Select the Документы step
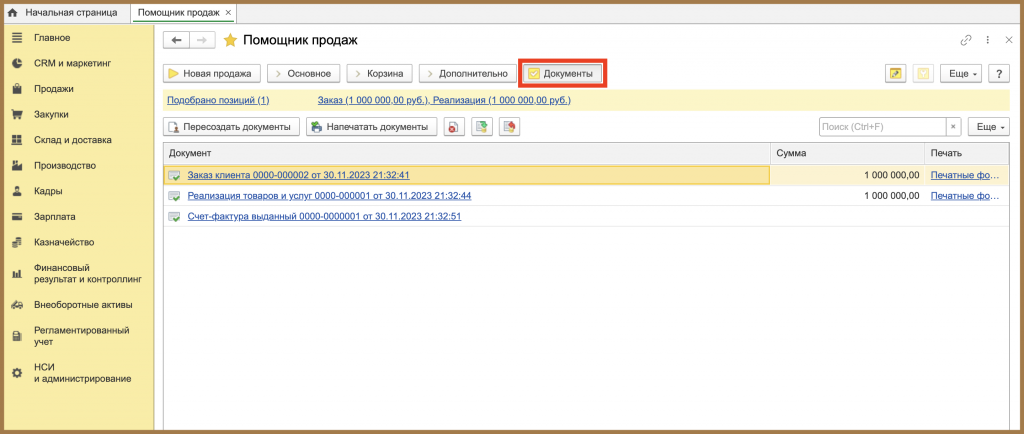This screenshot has width=1024, height=434. (562, 74)
